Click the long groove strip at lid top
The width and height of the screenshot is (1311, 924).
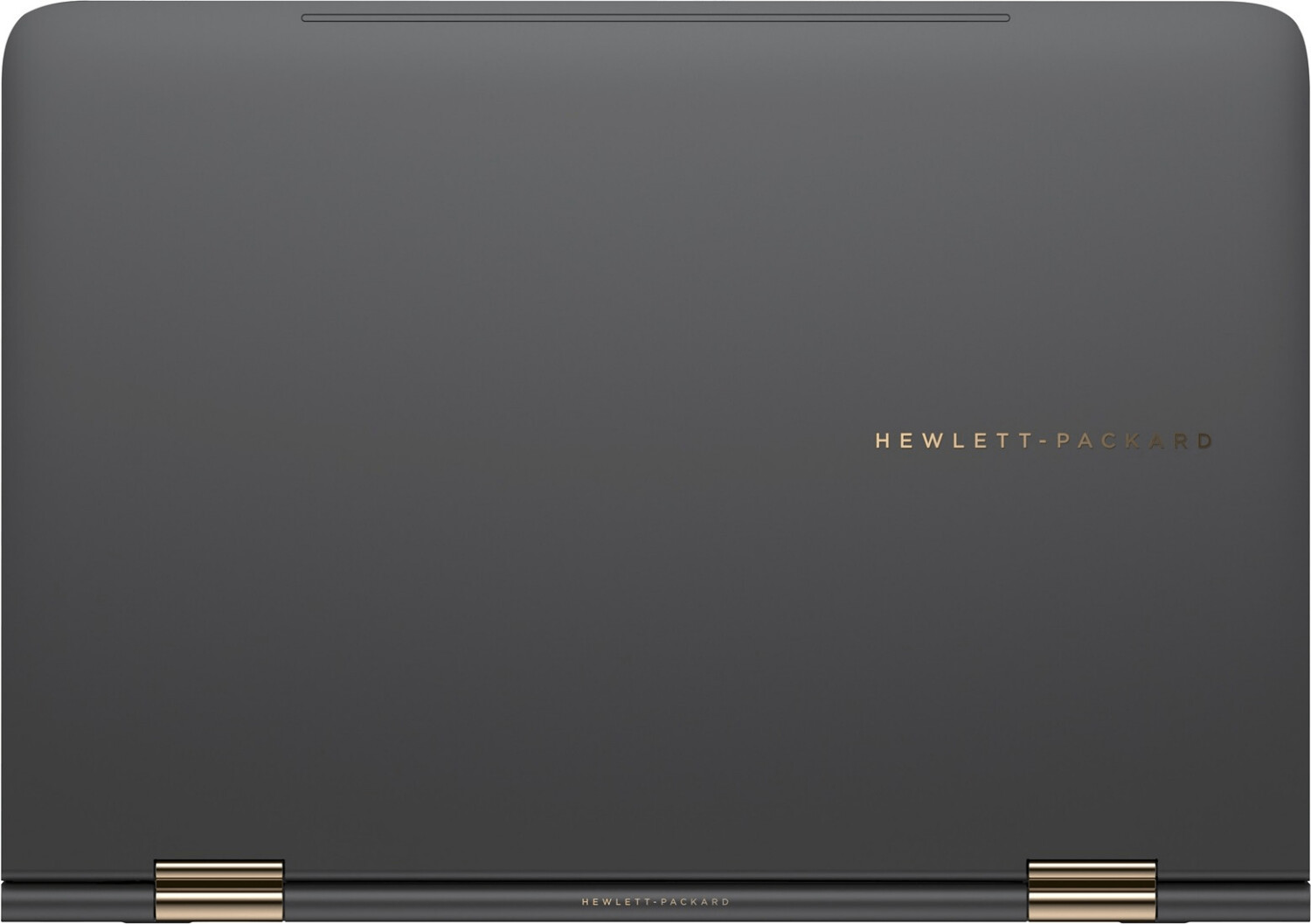pos(655,17)
